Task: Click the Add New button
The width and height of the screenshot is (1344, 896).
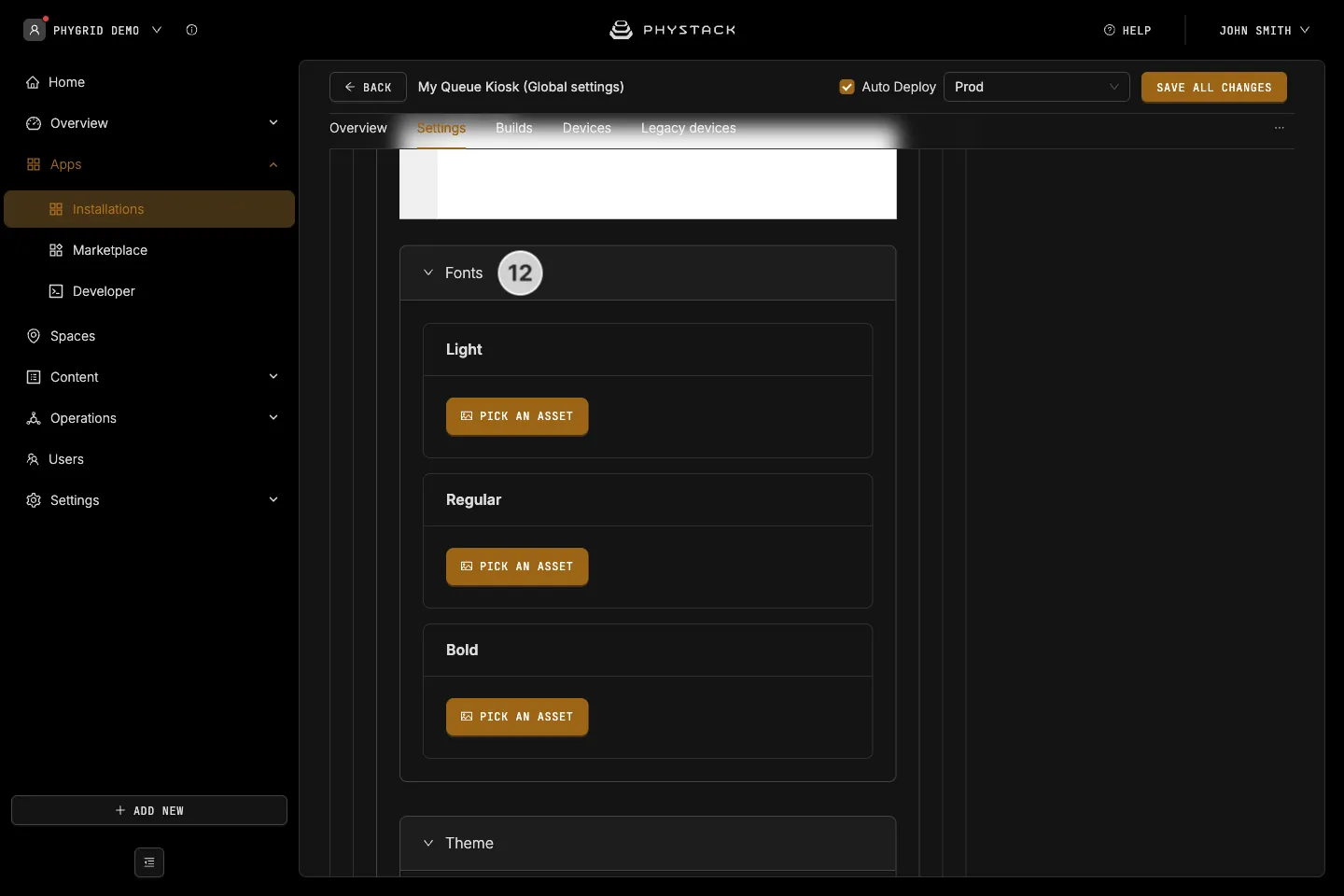Action: (149, 810)
